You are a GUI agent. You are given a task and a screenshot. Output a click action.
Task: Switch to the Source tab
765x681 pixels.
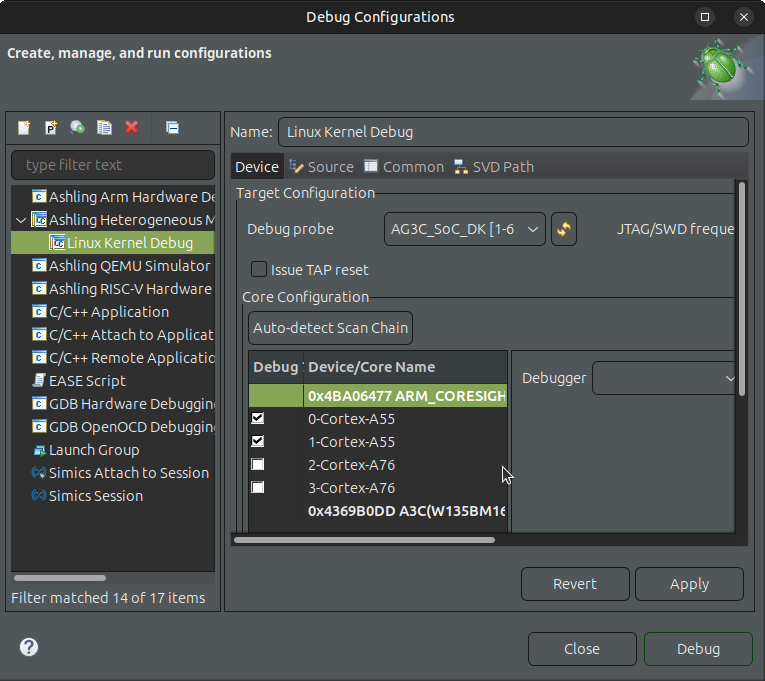[321, 167]
